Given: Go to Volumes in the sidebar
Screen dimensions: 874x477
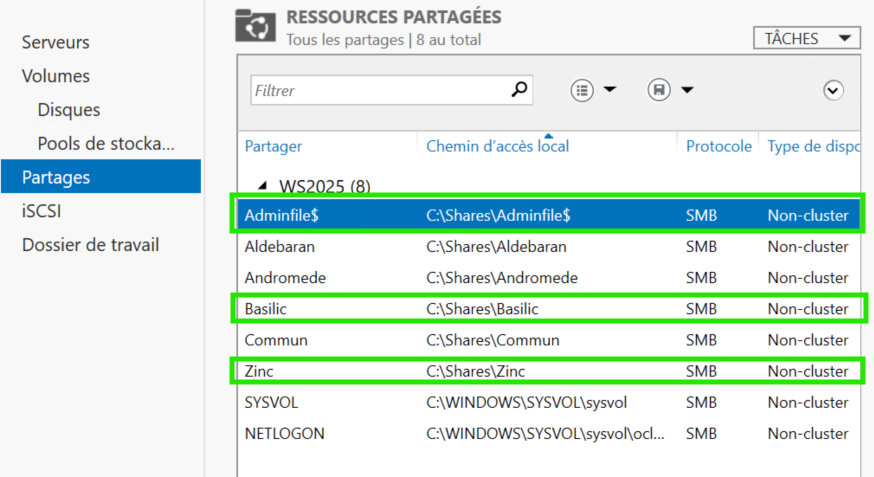Looking at the screenshot, I should pos(56,76).
